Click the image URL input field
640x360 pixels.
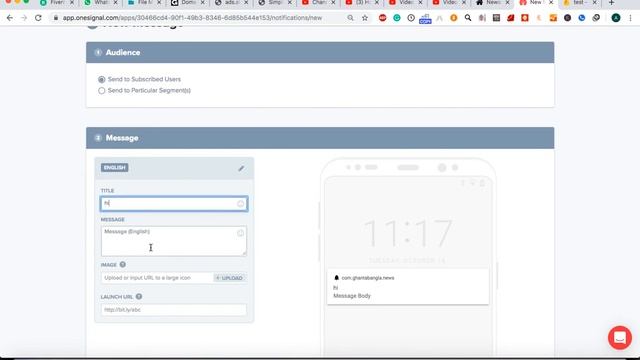(x=157, y=278)
